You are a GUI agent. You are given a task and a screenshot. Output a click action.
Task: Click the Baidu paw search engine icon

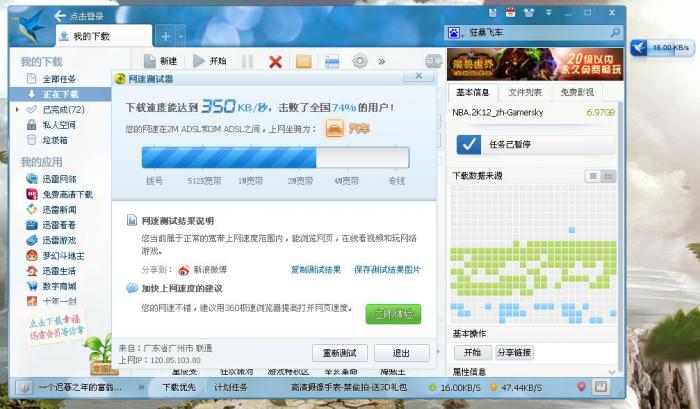tap(454, 33)
